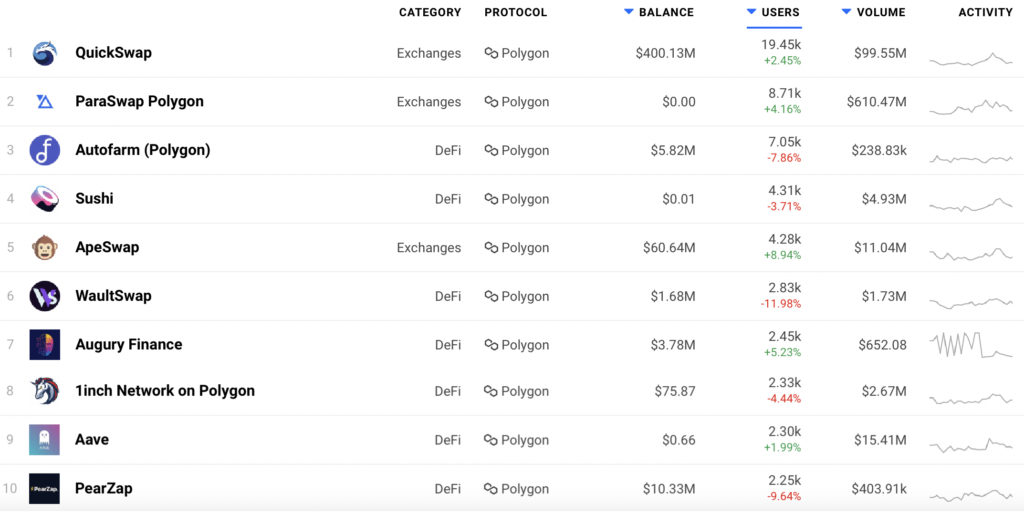Viewport: 1024px width, 513px height.
Task: Click the Protocol column header
Action: 515,12
